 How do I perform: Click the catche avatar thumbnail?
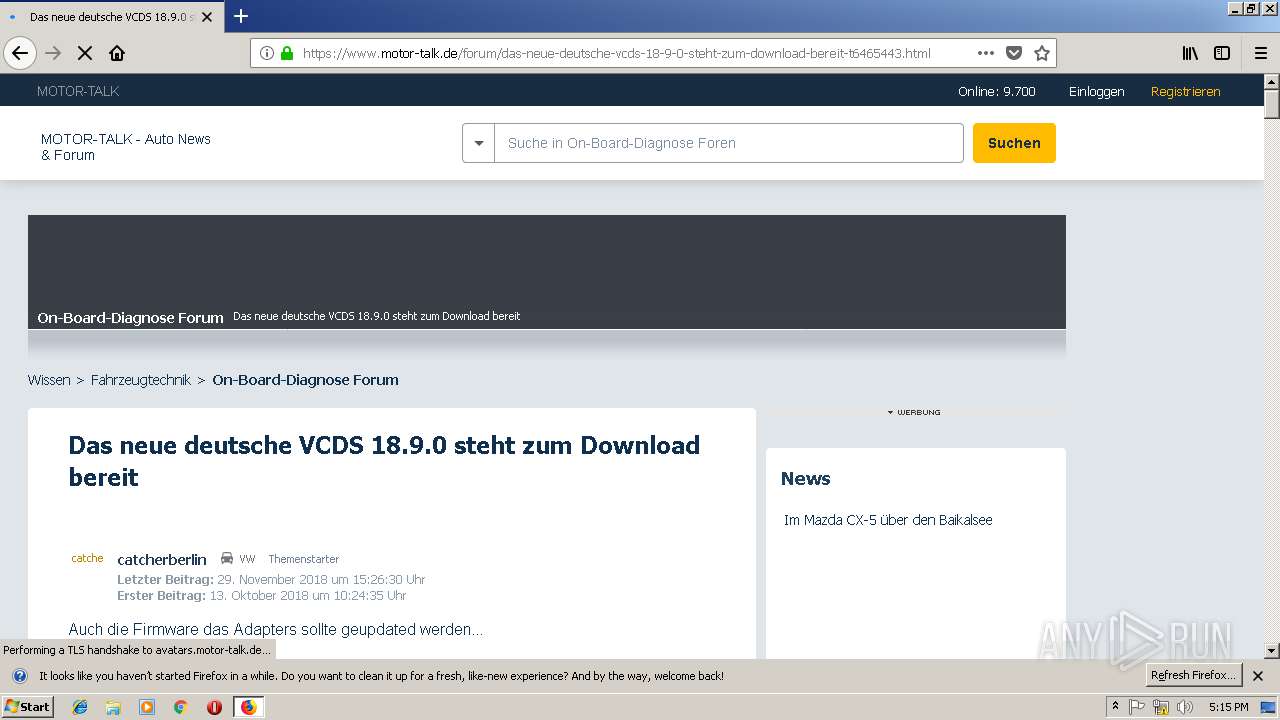click(87, 559)
